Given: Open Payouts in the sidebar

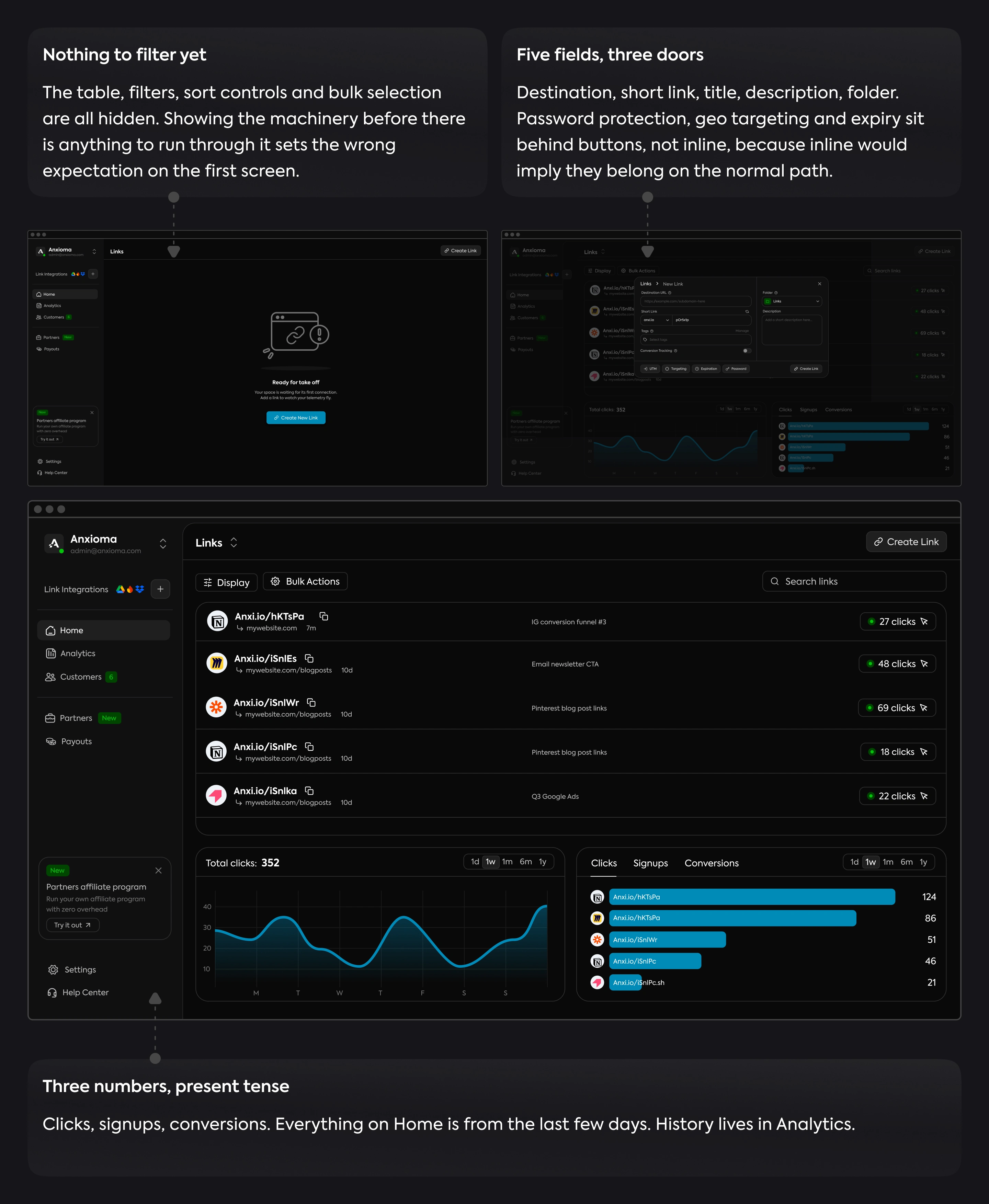Looking at the screenshot, I should tap(69, 741).
